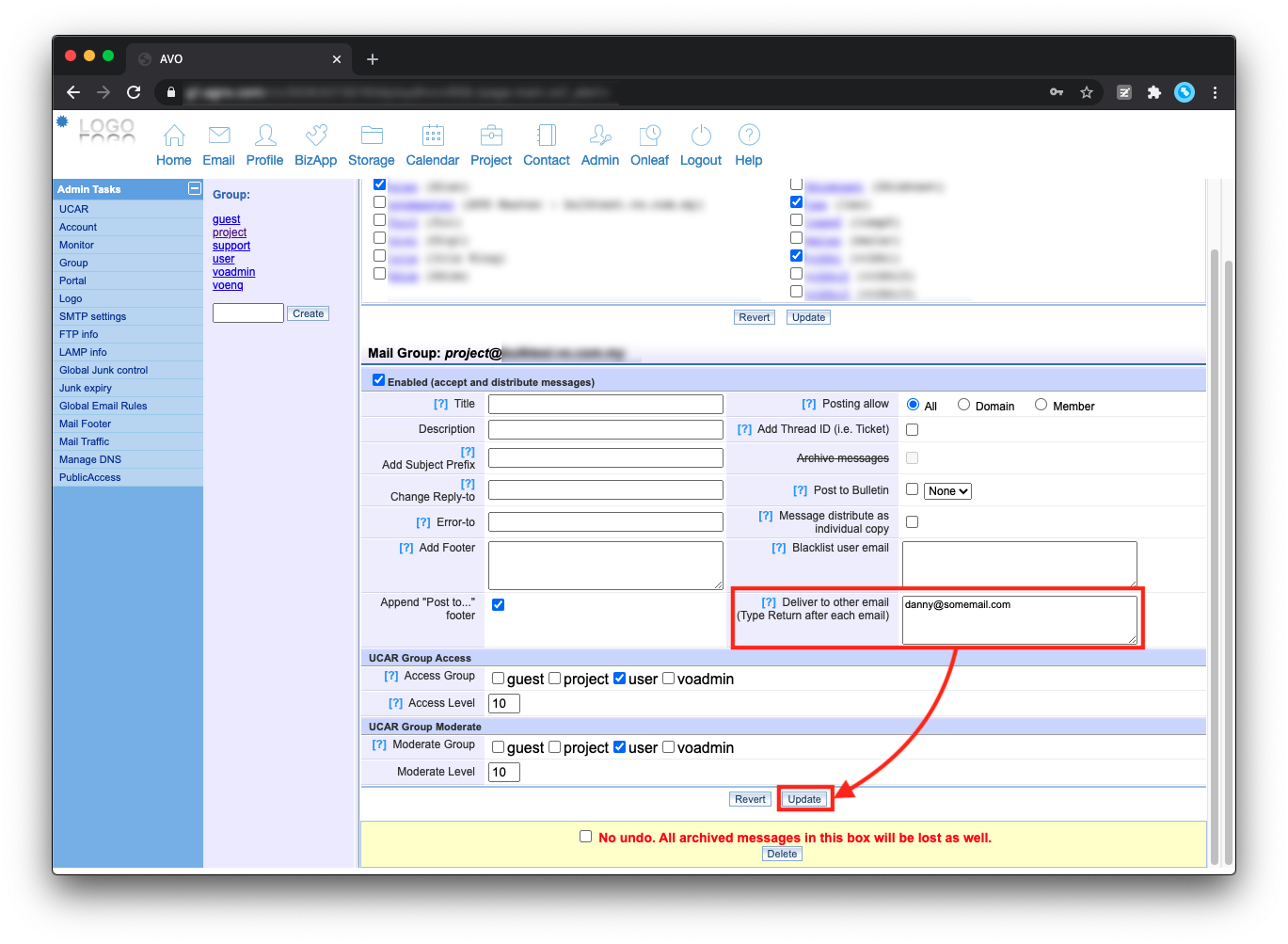Select the Member posting allow radio

pos(1041,405)
